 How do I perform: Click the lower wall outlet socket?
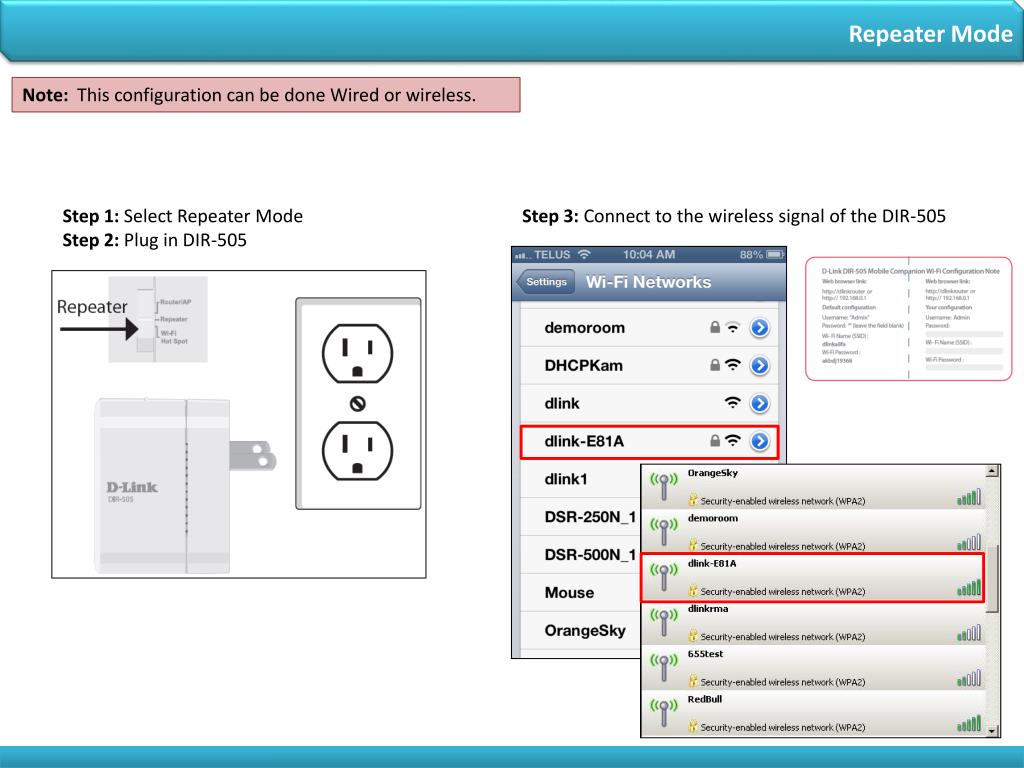357,451
